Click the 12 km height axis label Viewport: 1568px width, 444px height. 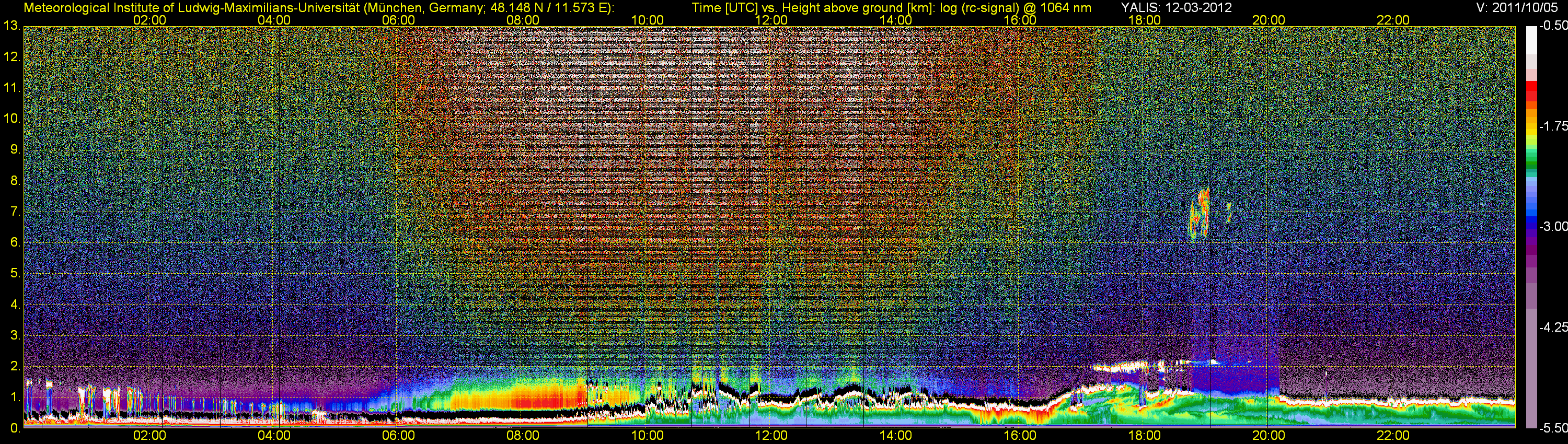[11, 57]
